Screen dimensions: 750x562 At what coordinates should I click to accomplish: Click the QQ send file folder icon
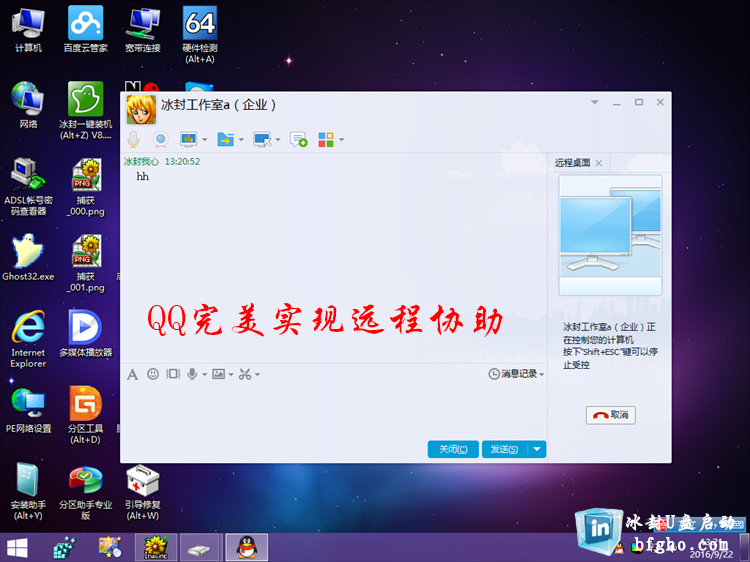[225, 139]
